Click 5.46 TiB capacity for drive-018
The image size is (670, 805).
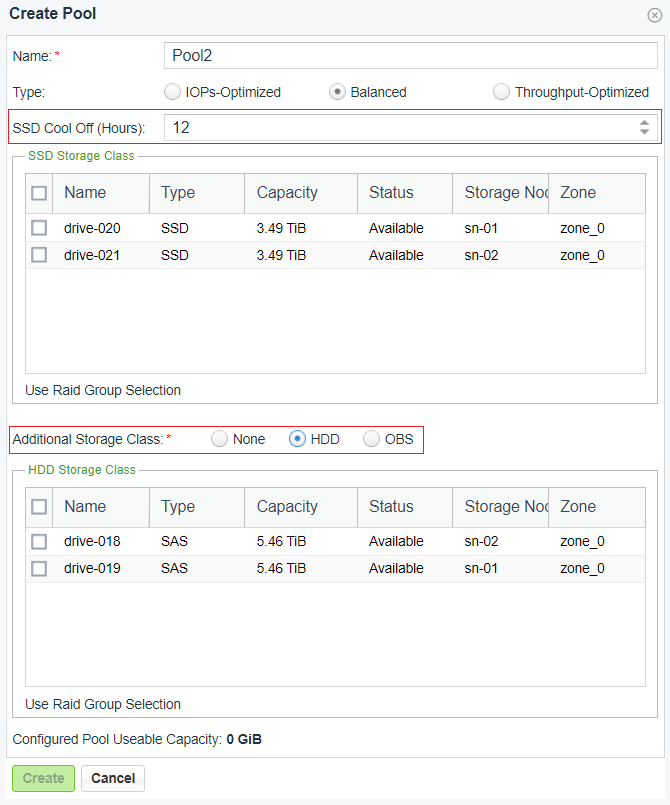pyautogui.click(x=281, y=541)
